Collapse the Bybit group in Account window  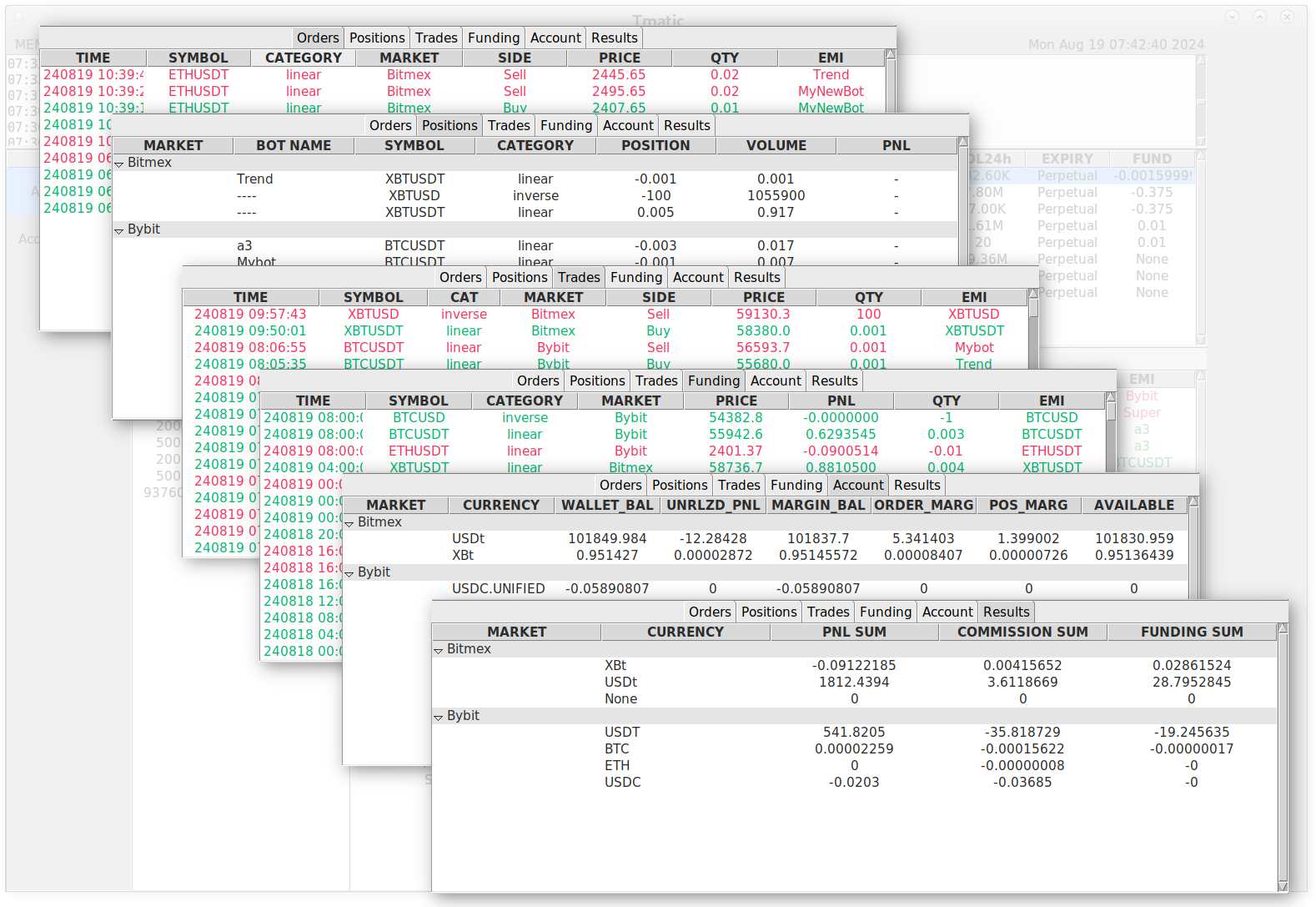coord(349,574)
